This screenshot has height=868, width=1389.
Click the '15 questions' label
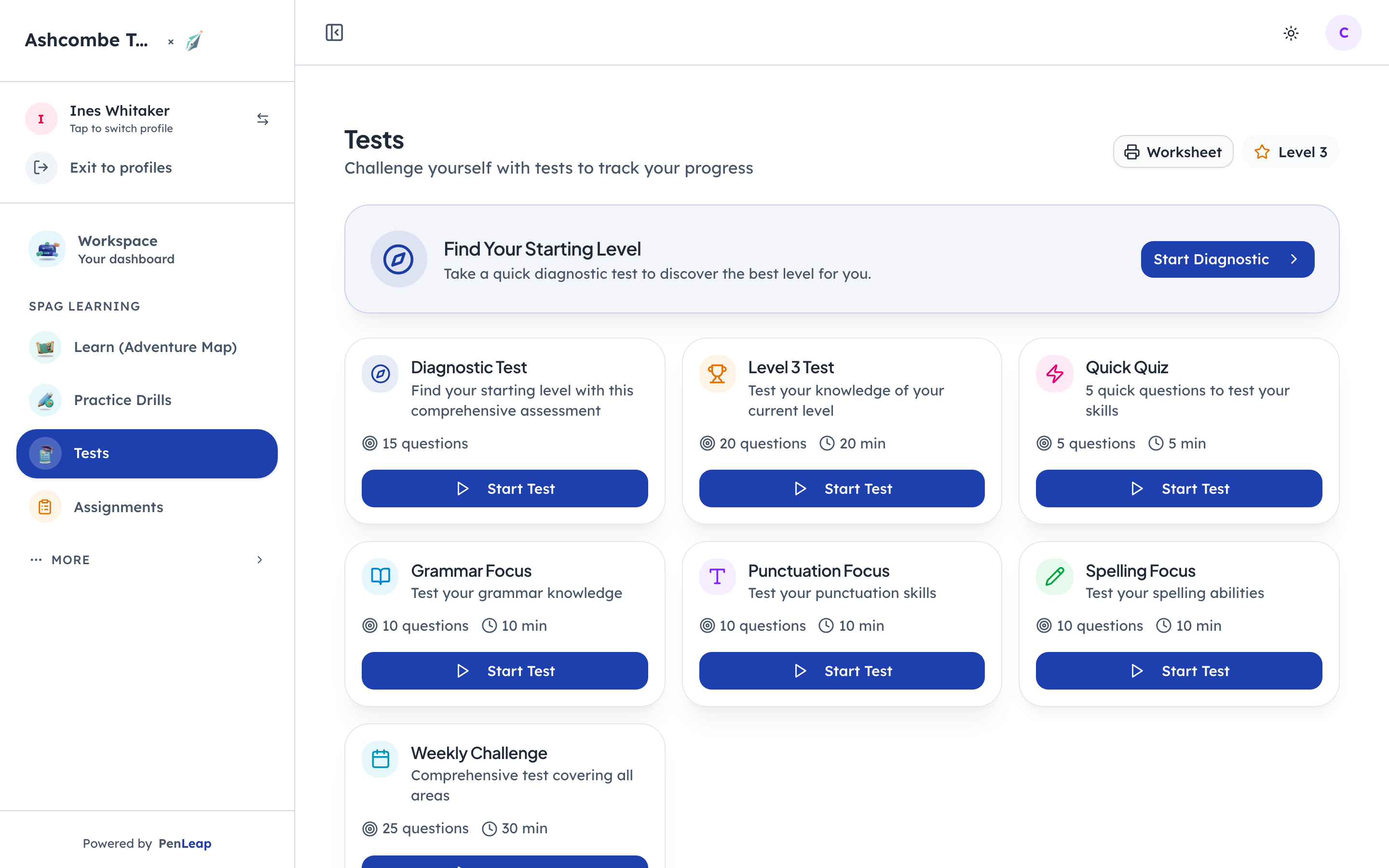coord(425,443)
